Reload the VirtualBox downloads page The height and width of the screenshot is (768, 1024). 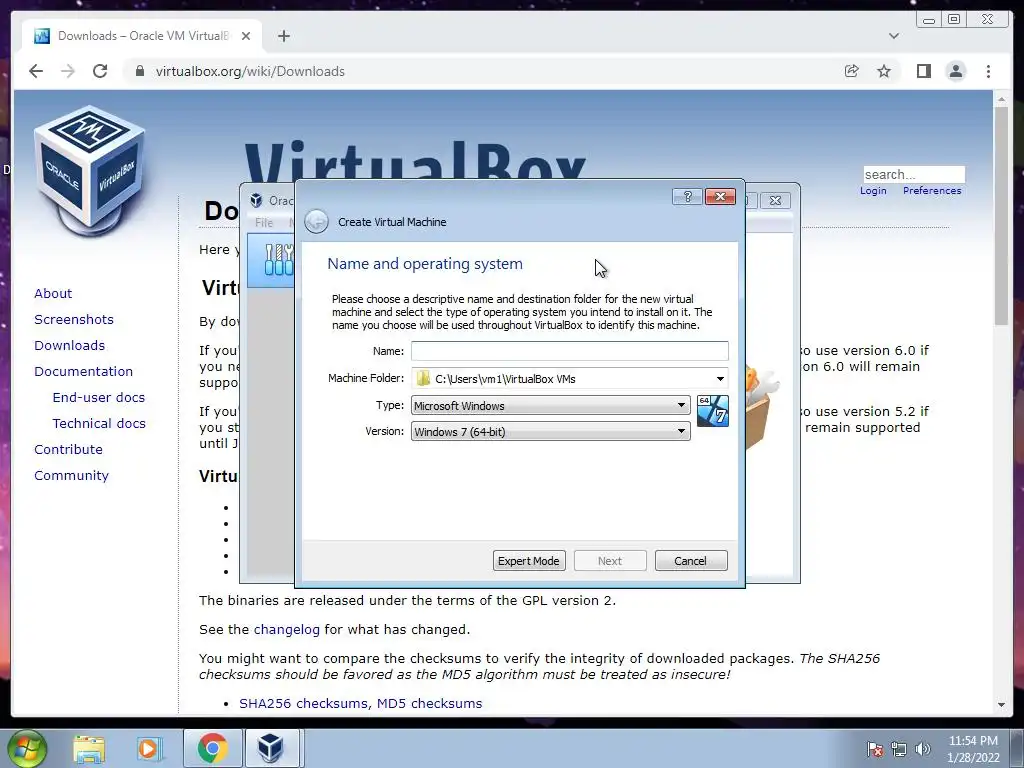click(x=100, y=71)
